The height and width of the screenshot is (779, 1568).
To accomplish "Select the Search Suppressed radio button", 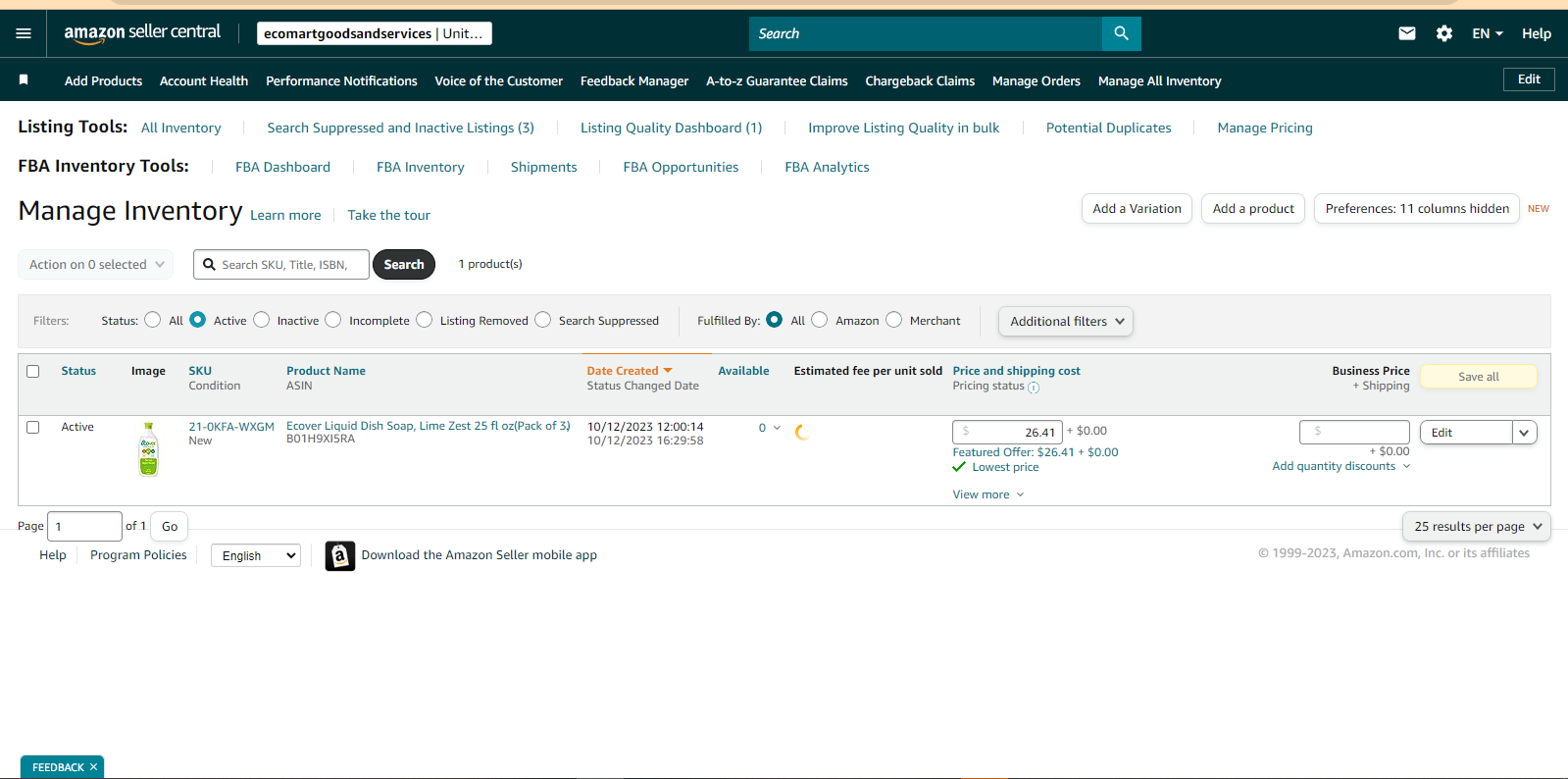I will [543, 320].
